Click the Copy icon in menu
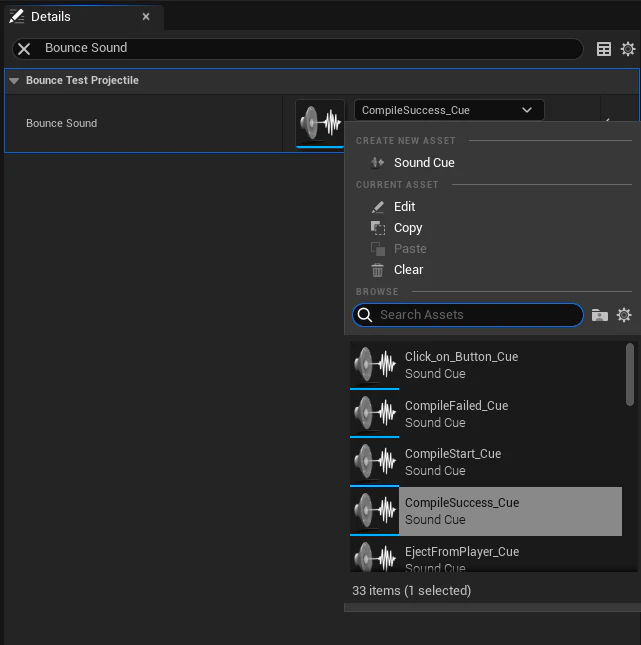Image resolution: width=641 pixels, height=645 pixels. coord(378,228)
